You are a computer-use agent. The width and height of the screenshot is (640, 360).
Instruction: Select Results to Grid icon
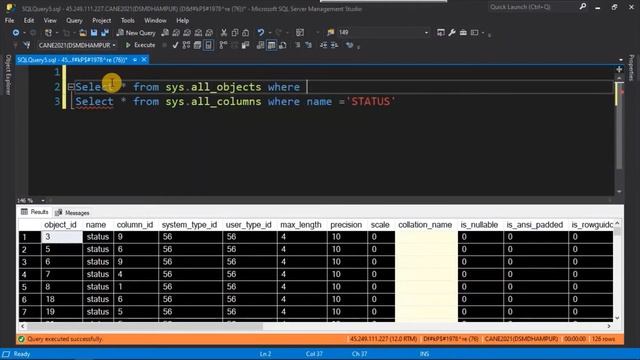[x=271, y=45]
